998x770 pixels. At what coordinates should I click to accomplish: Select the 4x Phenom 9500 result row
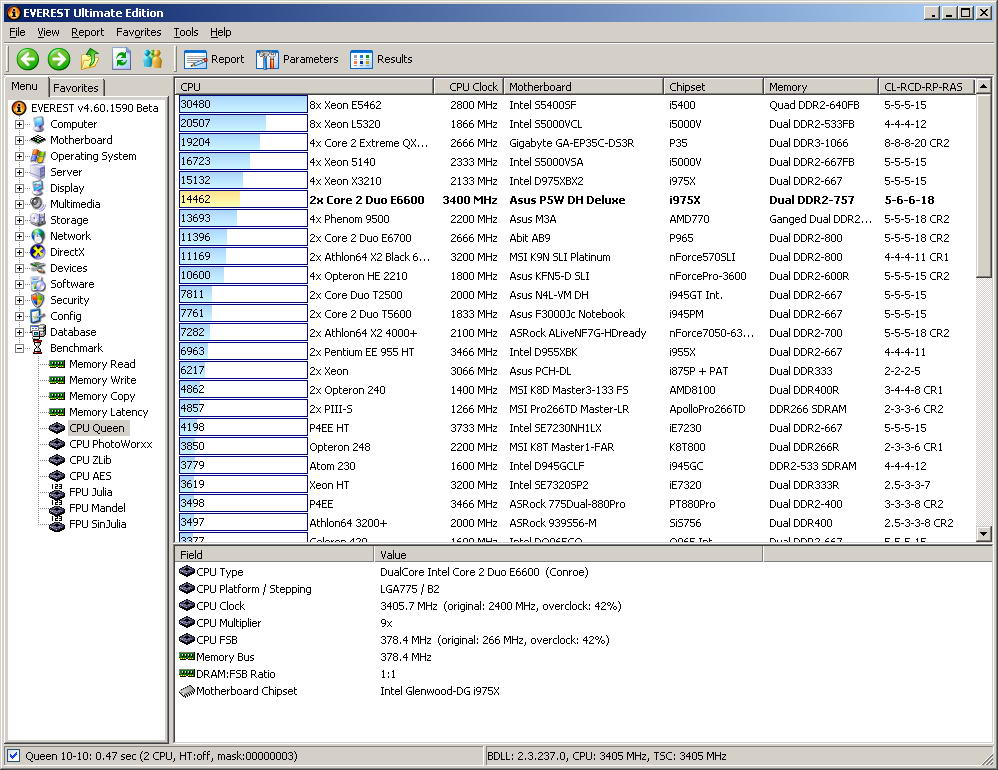point(575,219)
